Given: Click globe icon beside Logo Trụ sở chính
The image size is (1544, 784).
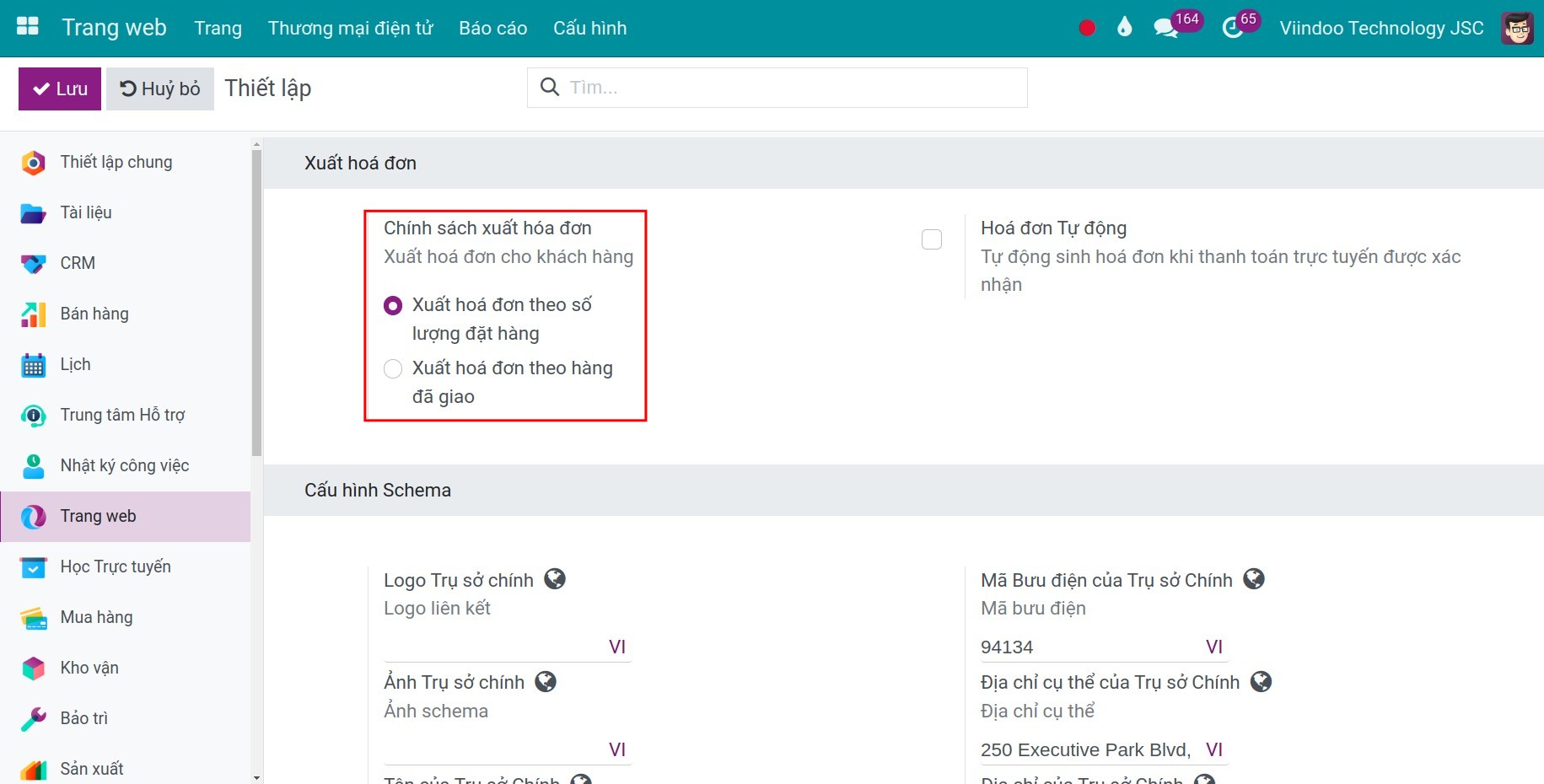Looking at the screenshot, I should [555, 579].
